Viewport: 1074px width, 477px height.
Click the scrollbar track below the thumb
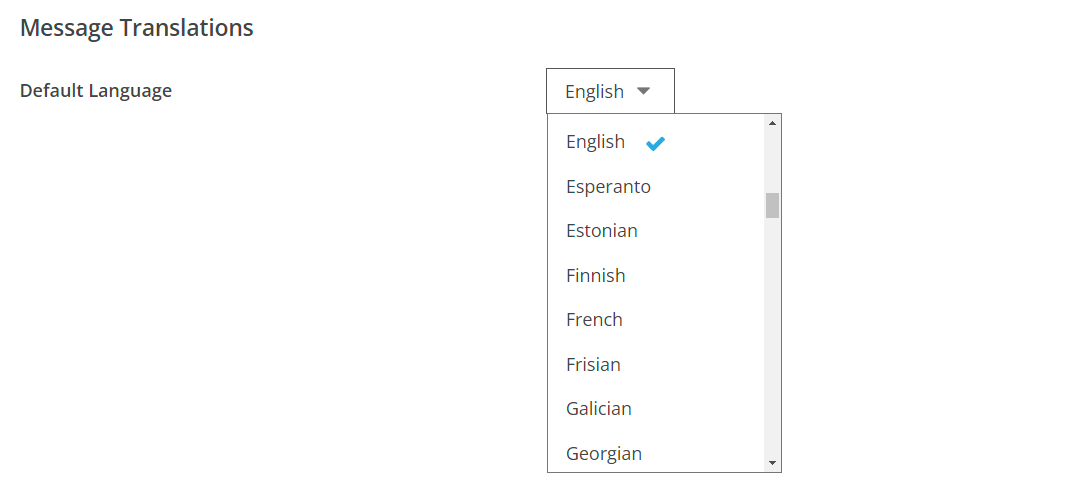(773, 336)
